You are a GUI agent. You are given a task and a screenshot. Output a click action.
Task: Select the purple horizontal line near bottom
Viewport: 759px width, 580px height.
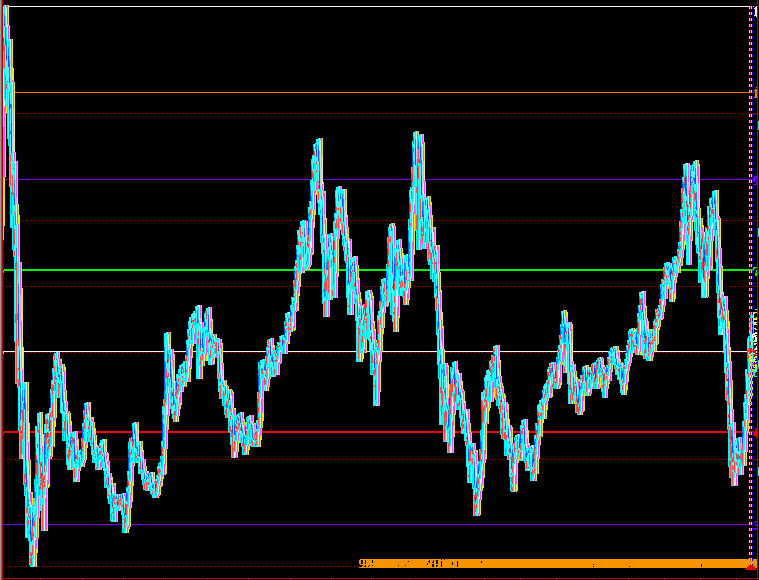(x=300, y=524)
